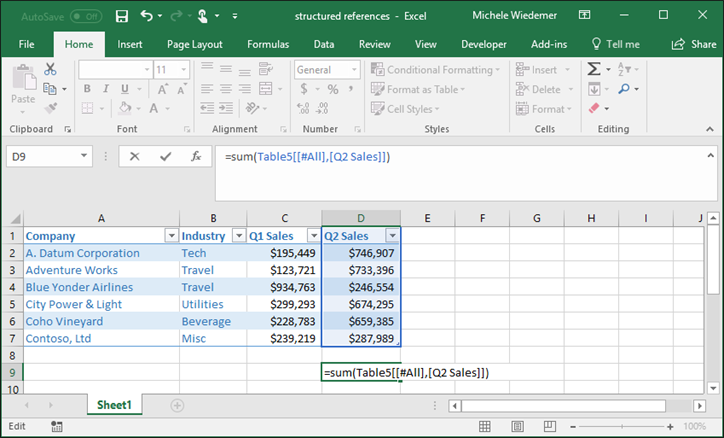Screen dimensions: 724x438
Task: Open the Industry column filter dropdown
Action: (239, 236)
